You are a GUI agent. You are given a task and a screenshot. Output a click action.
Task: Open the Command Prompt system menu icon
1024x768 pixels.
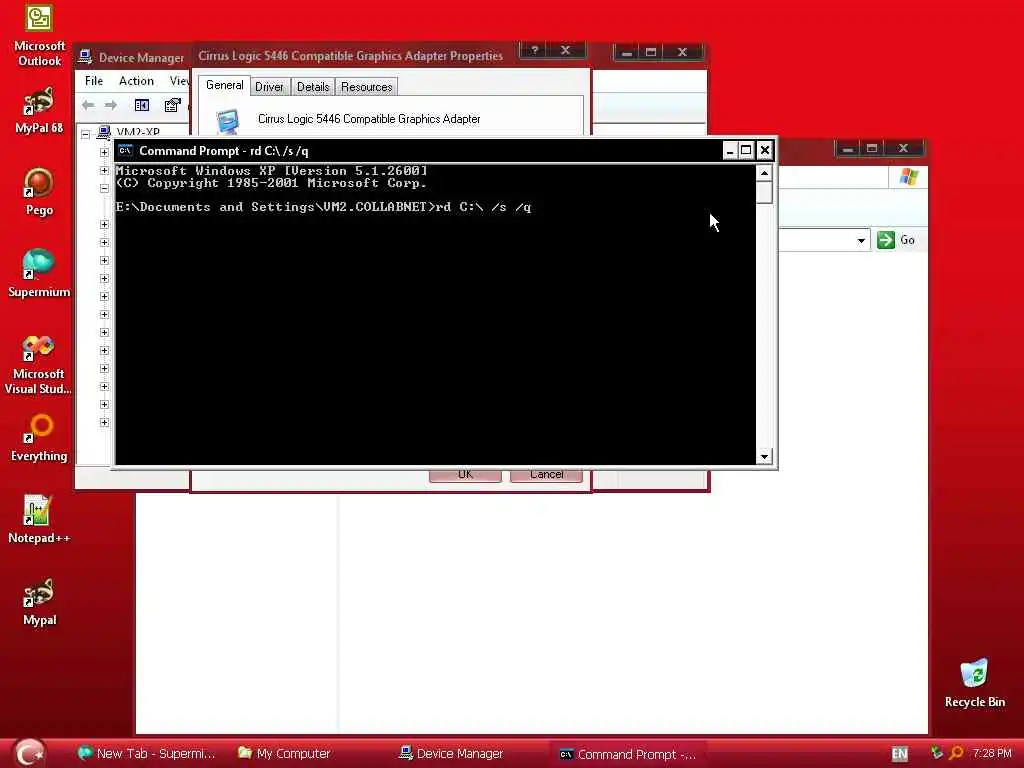click(x=125, y=150)
